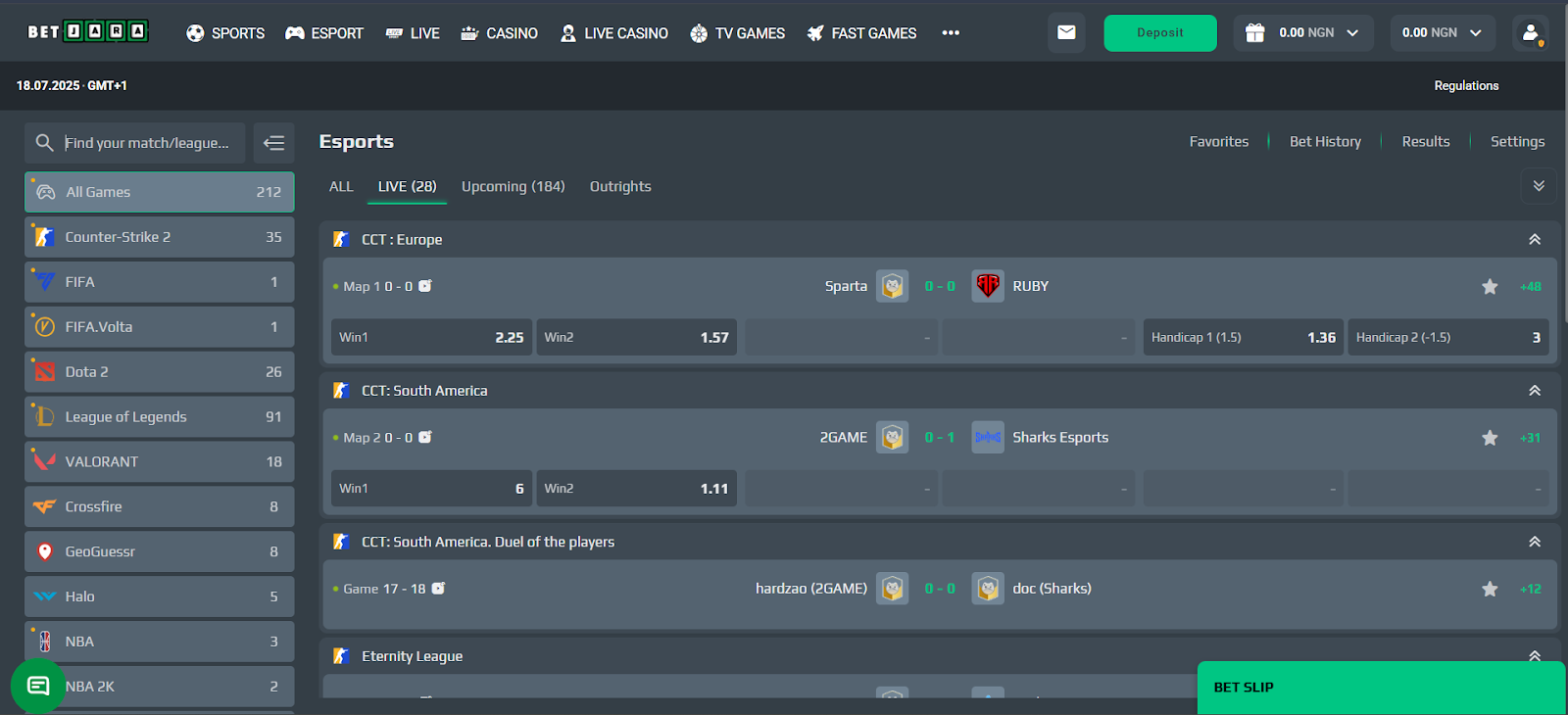
Task: Collapse the CCT : Europe section
Action: (x=1535, y=239)
